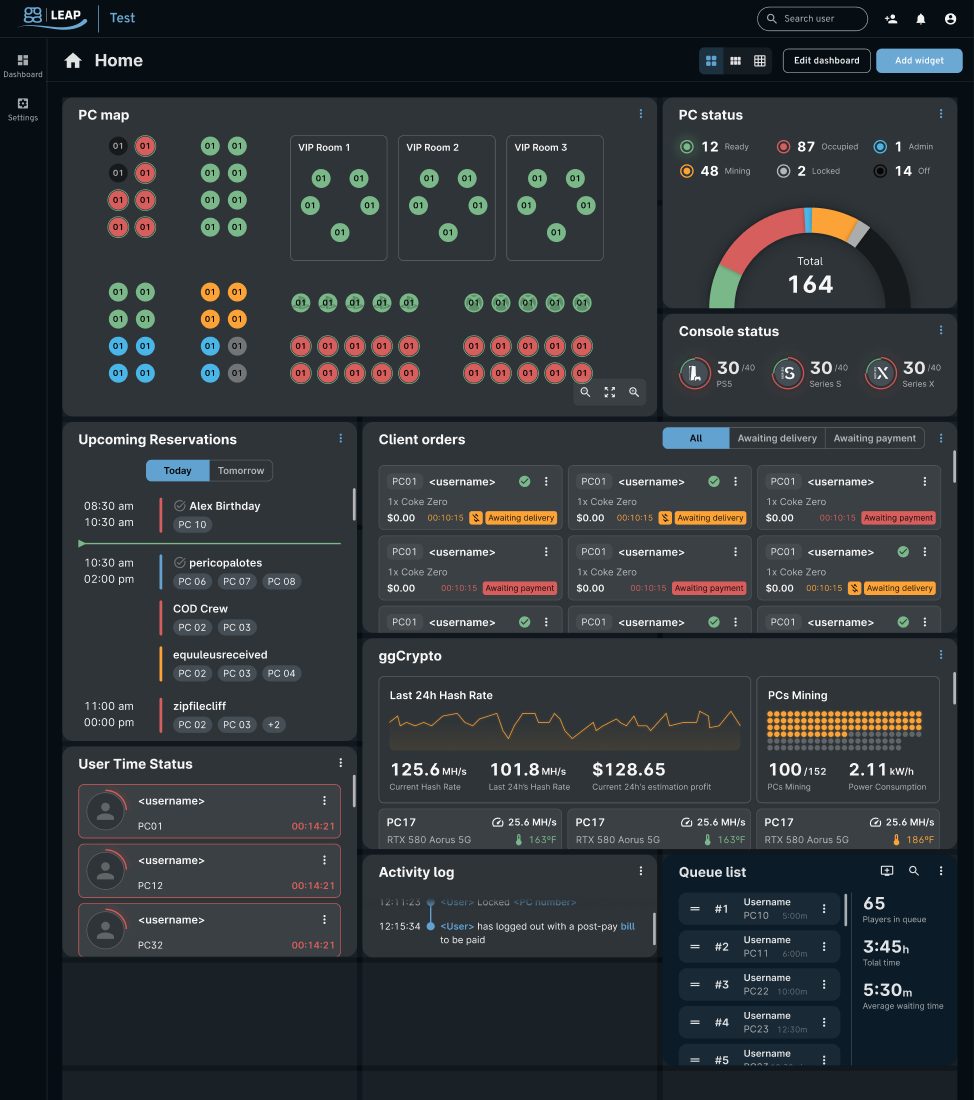Search within the Queue list
Screen dimensions: 974x1100
pos(914,871)
